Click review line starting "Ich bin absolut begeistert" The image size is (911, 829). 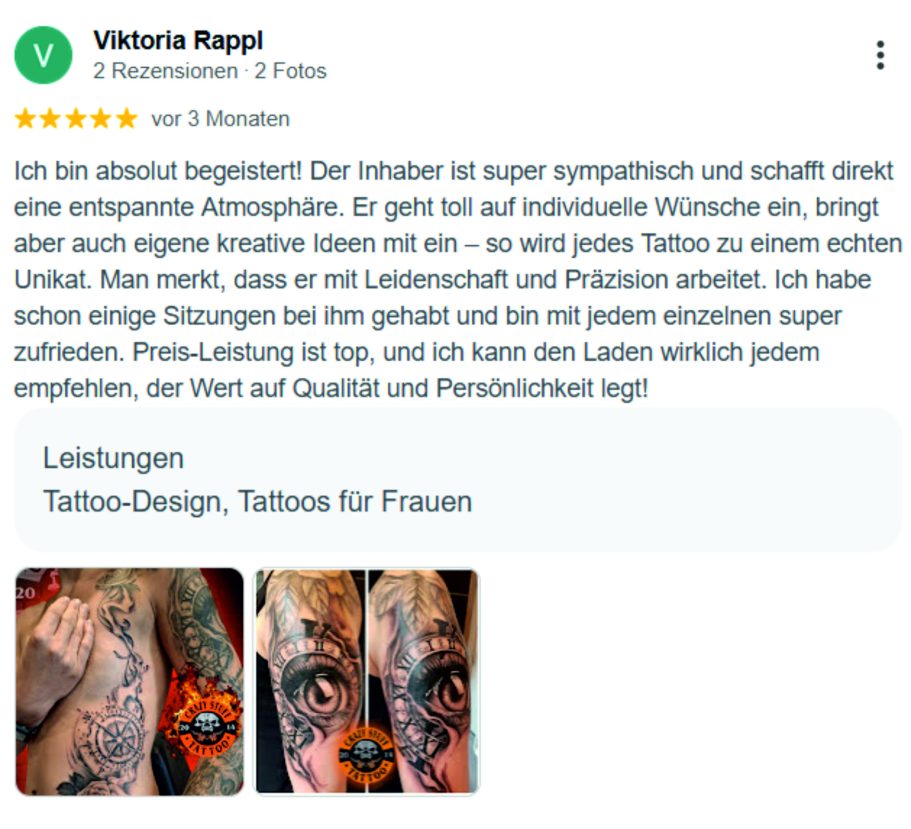[453, 171]
